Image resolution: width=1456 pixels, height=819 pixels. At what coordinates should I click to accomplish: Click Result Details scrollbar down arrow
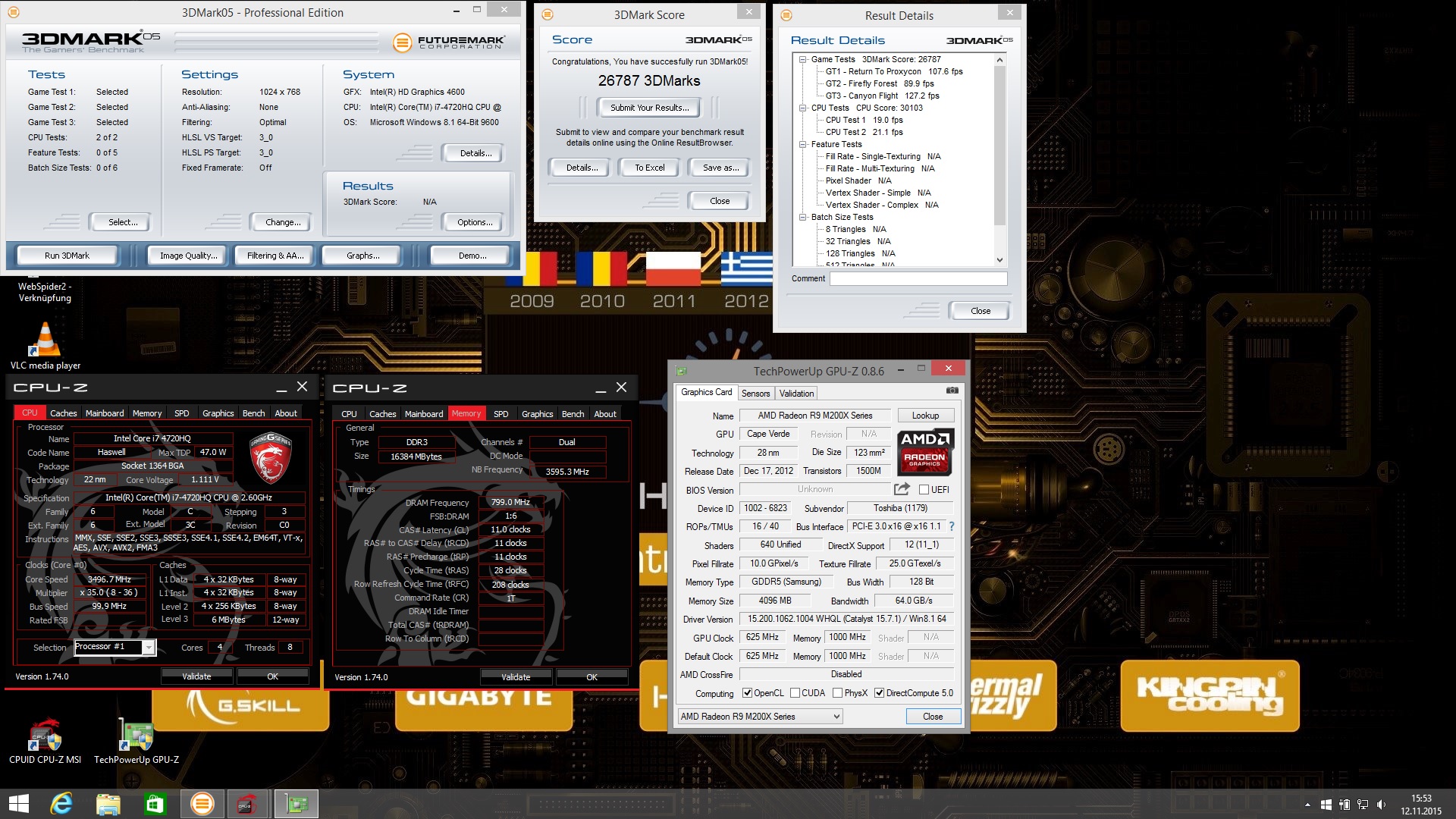tap(999, 259)
